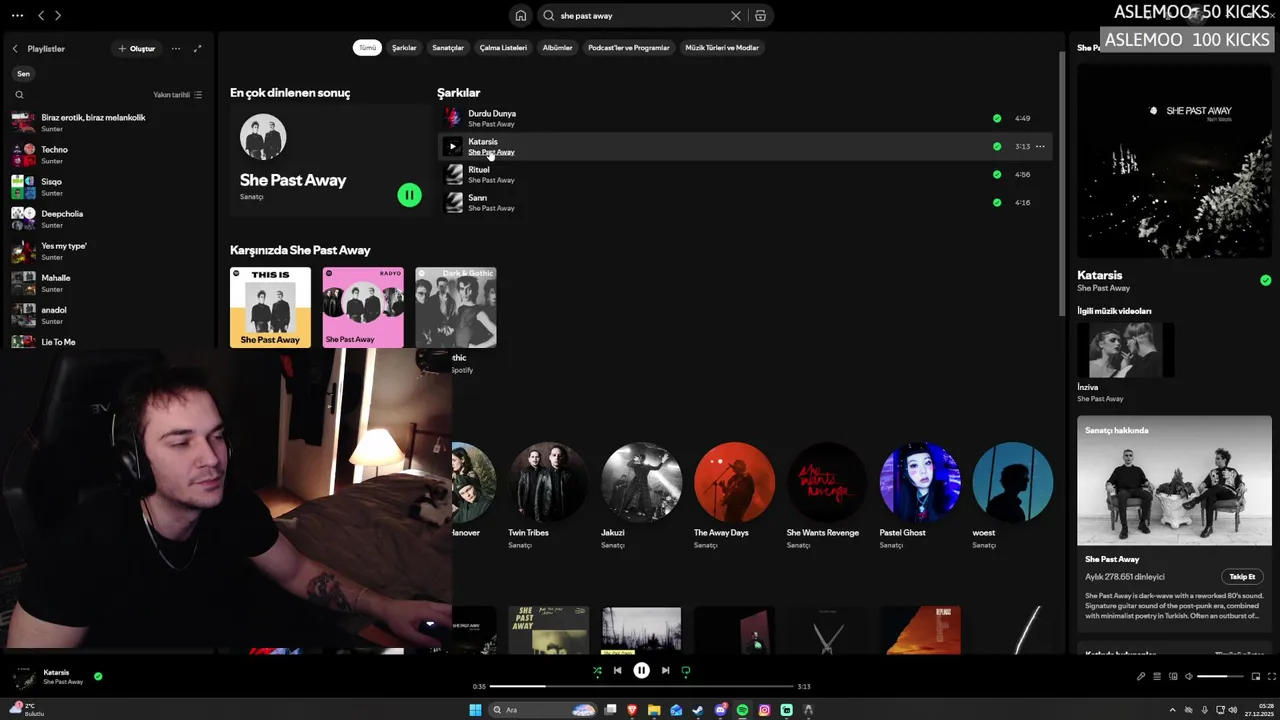The height and width of the screenshot is (720, 1280).
Task: Open the Yes my type' playlist
Action: pyautogui.click(x=108, y=250)
